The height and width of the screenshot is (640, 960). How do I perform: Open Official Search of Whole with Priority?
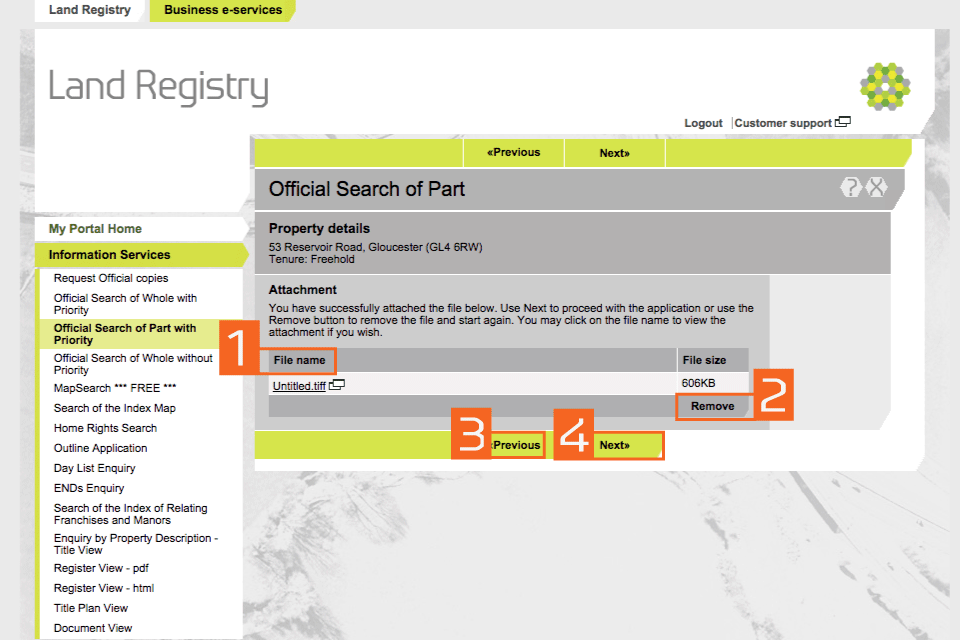(x=126, y=304)
